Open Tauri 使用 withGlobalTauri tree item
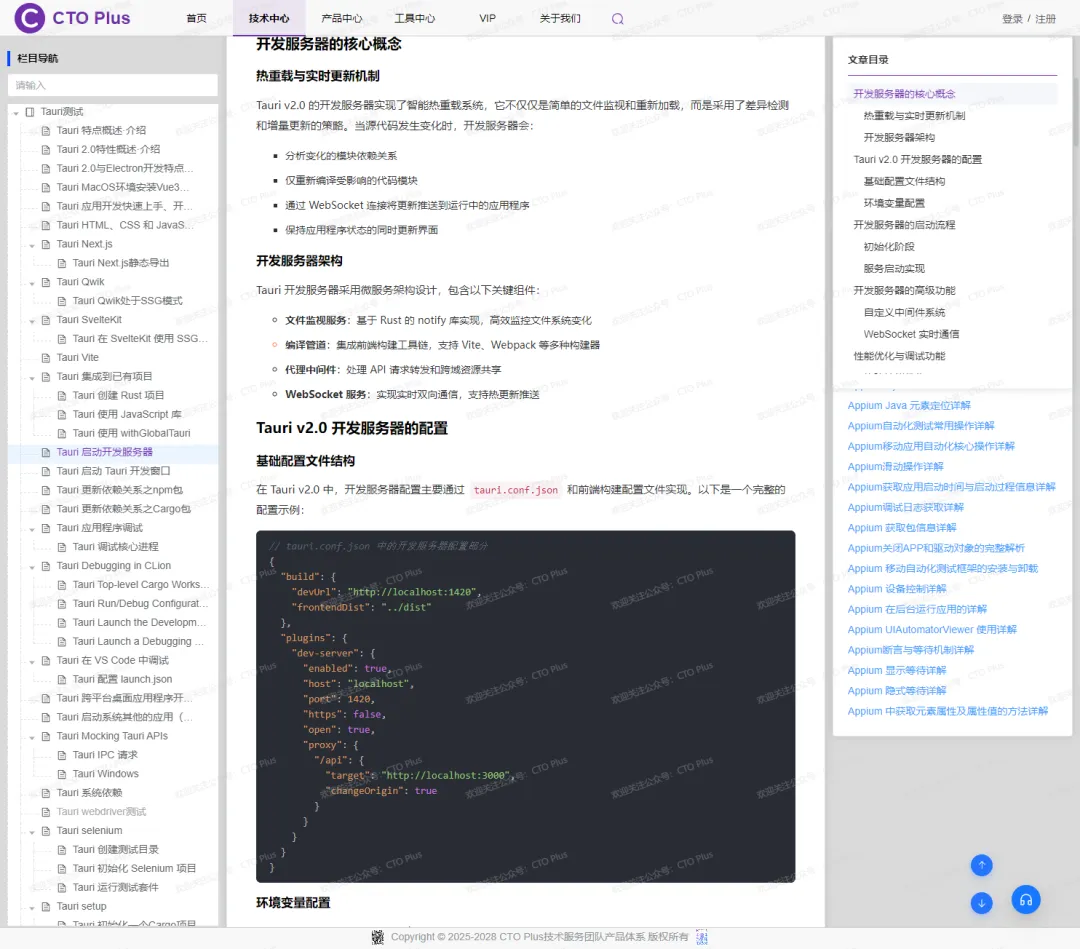 coord(131,433)
